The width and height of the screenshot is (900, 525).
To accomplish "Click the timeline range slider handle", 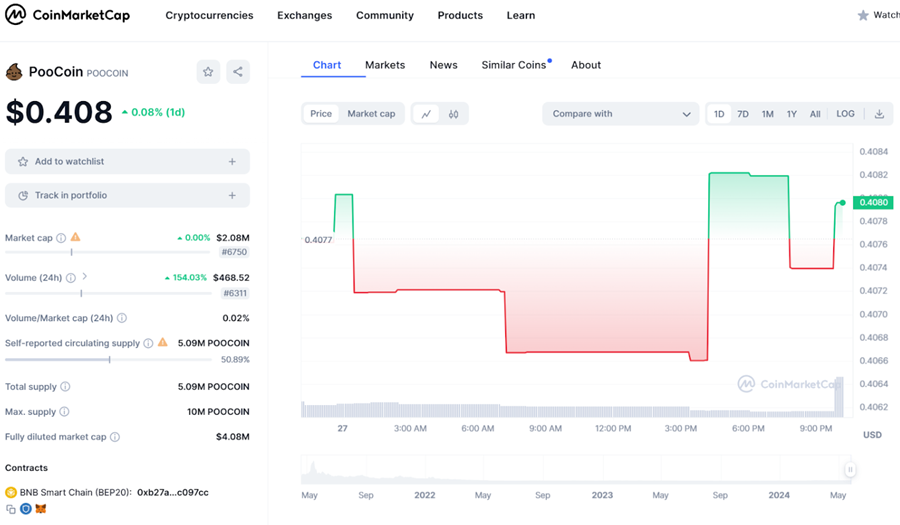I will [850, 469].
